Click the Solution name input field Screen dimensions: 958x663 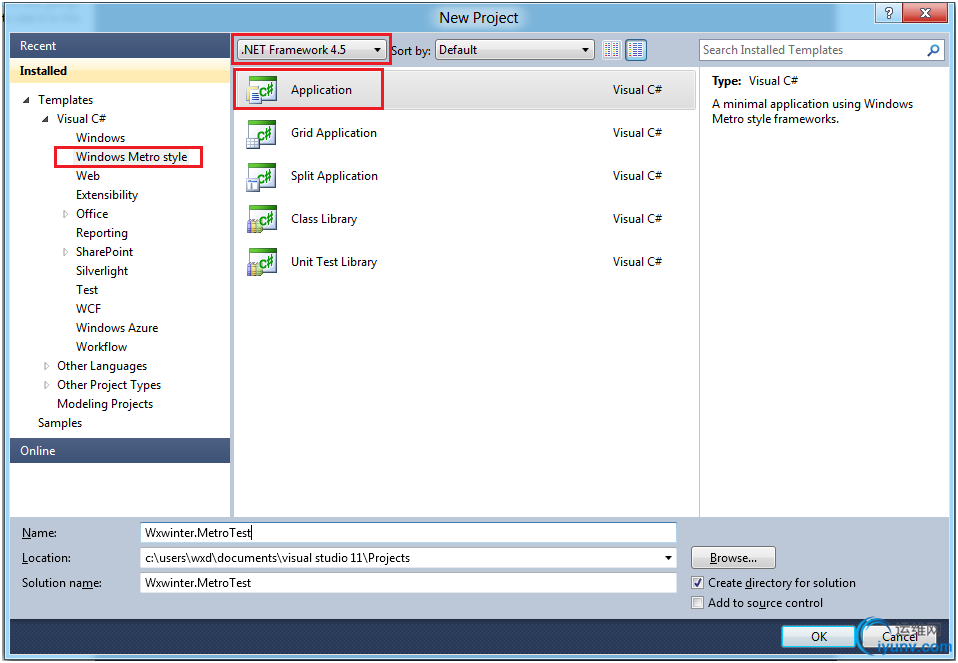[408, 583]
